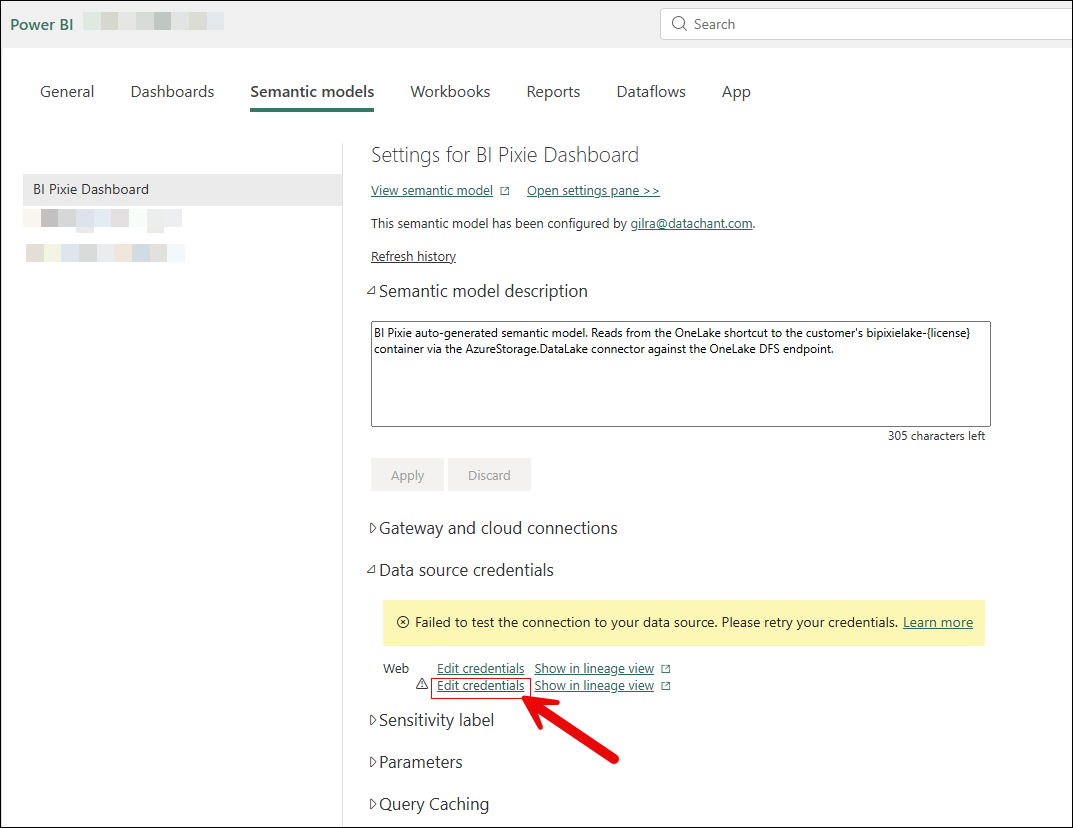Open the View semantic model link
This screenshot has height=828, width=1073.
[x=432, y=191]
